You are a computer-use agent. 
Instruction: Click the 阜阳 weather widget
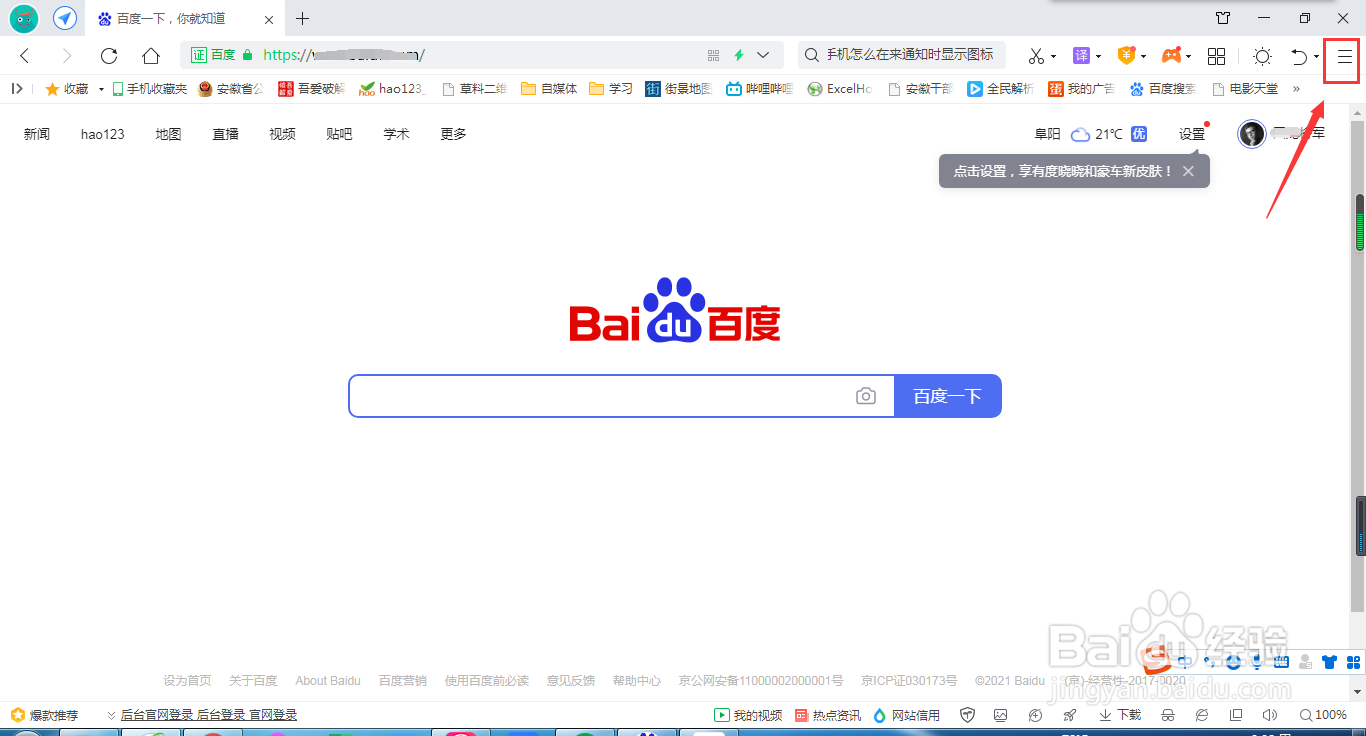1090,134
